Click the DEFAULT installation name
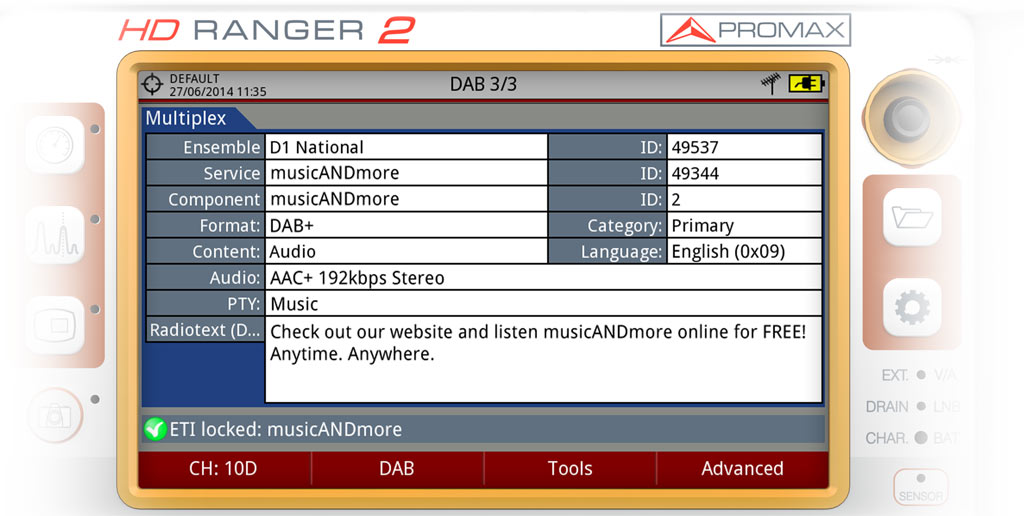The height and width of the screenshot is (516, 1024). coord(195,78)
